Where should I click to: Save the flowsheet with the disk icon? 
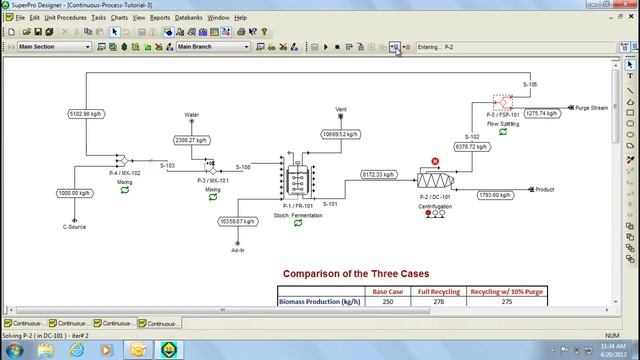click(38, 32)
